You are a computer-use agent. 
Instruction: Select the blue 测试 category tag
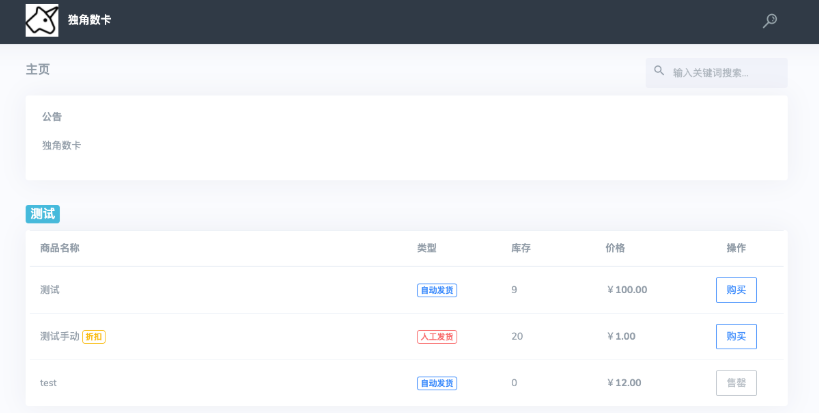[x=42, y=214]
